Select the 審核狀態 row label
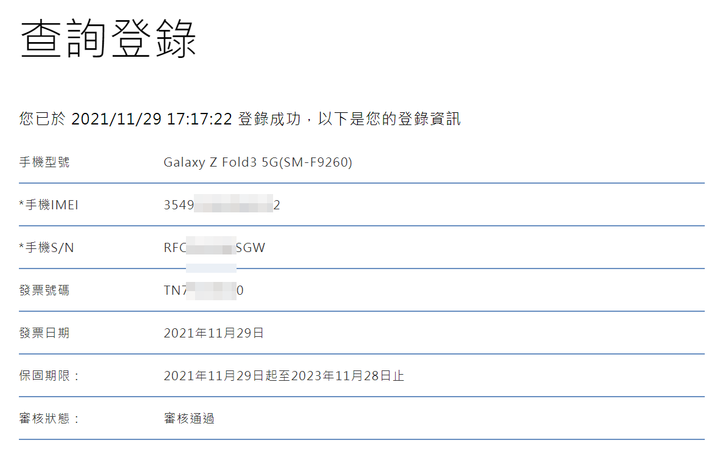Image resolution: width=720 pixels, height=465 pixels. pos(49,418)
